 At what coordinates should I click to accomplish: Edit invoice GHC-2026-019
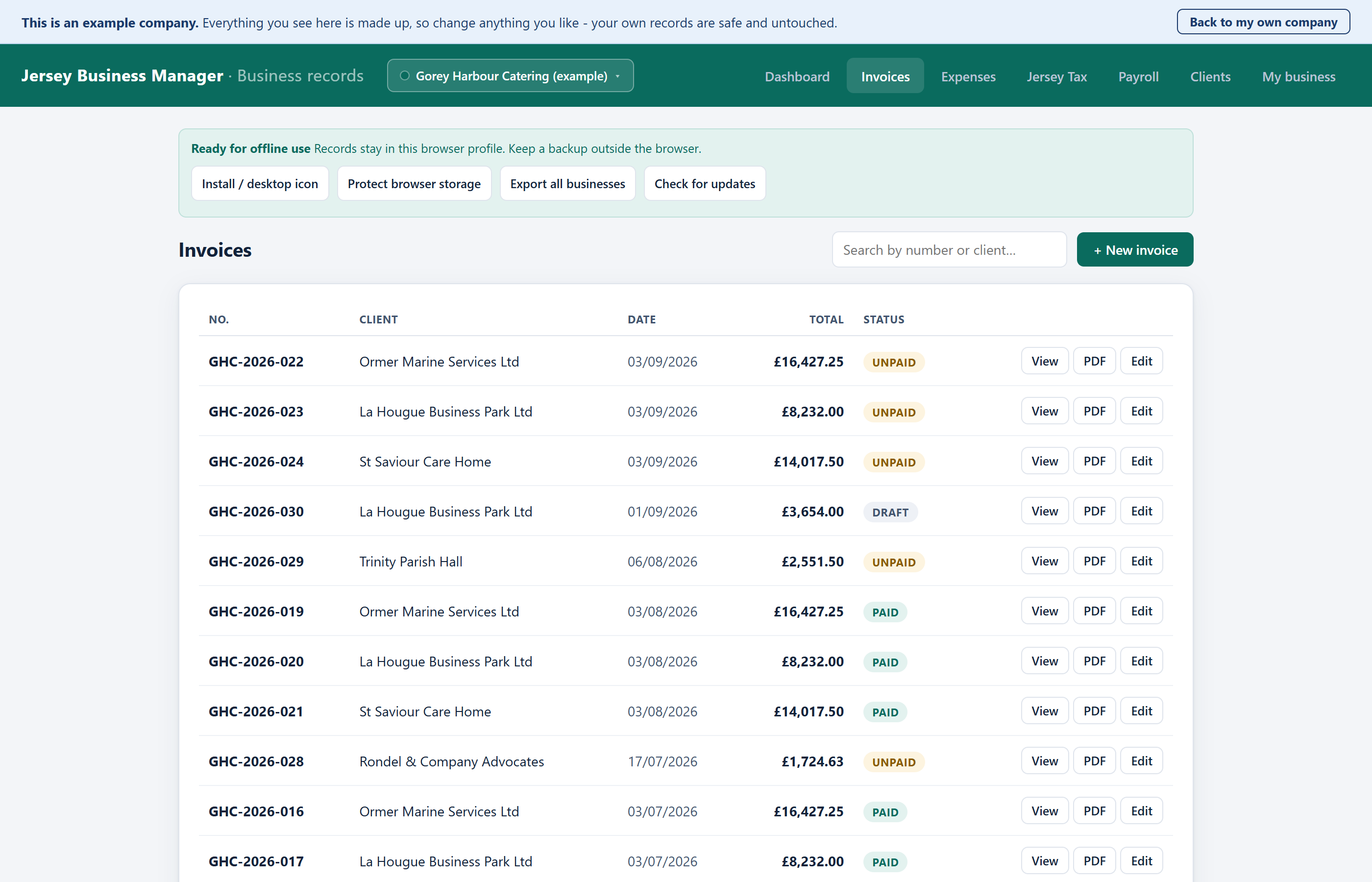click(1141, 611)
